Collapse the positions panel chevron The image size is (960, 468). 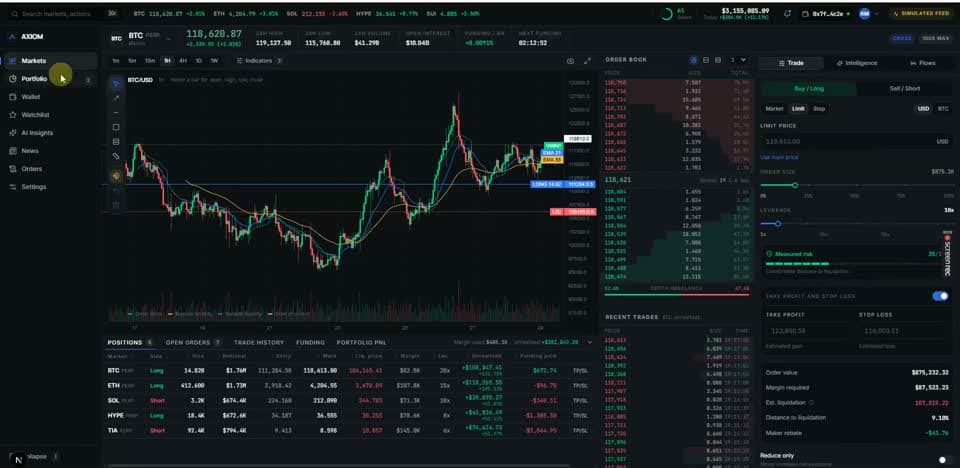tap(590, 342)
